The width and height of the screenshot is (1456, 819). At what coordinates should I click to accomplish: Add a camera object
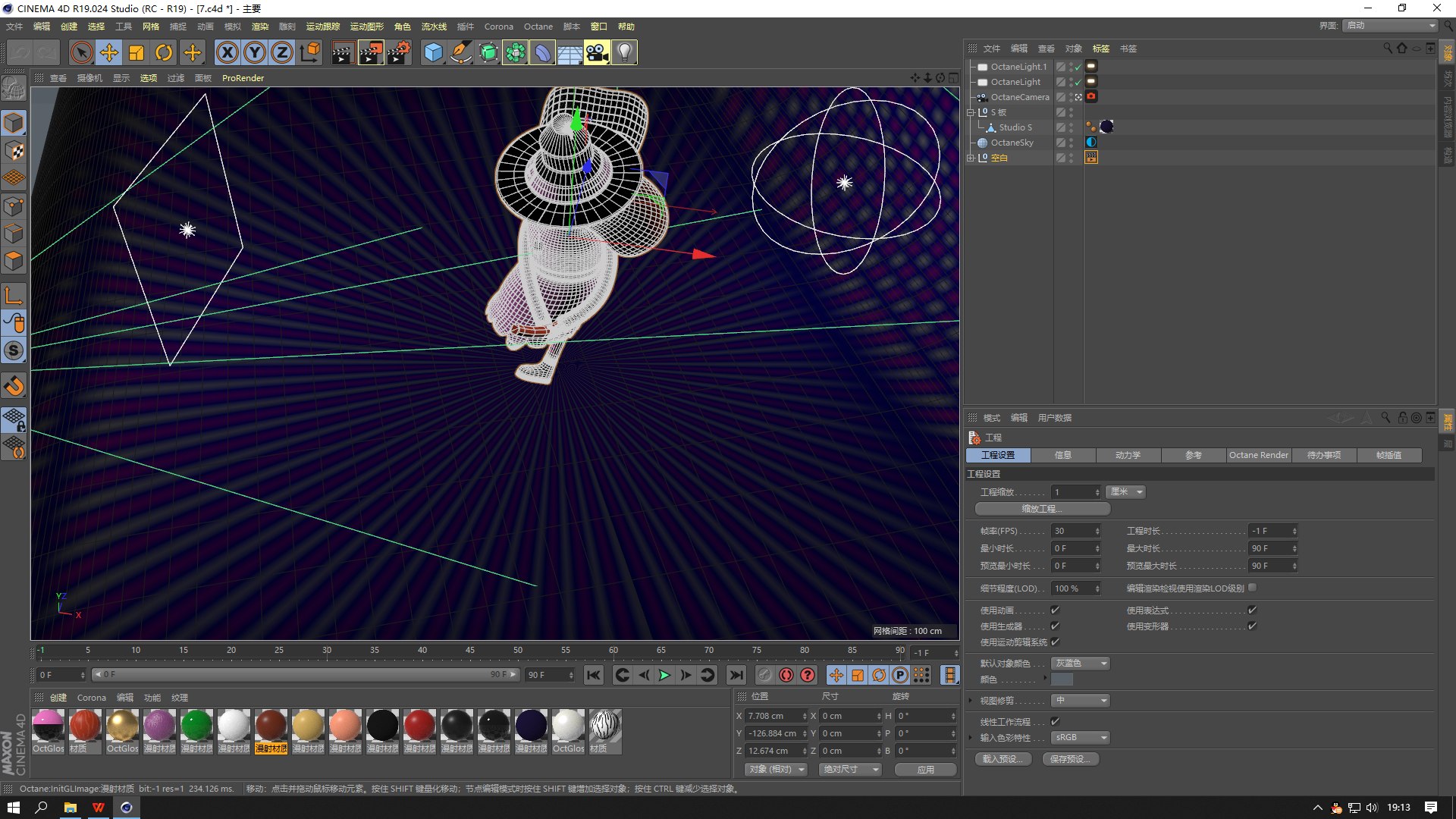coord(598,52)
